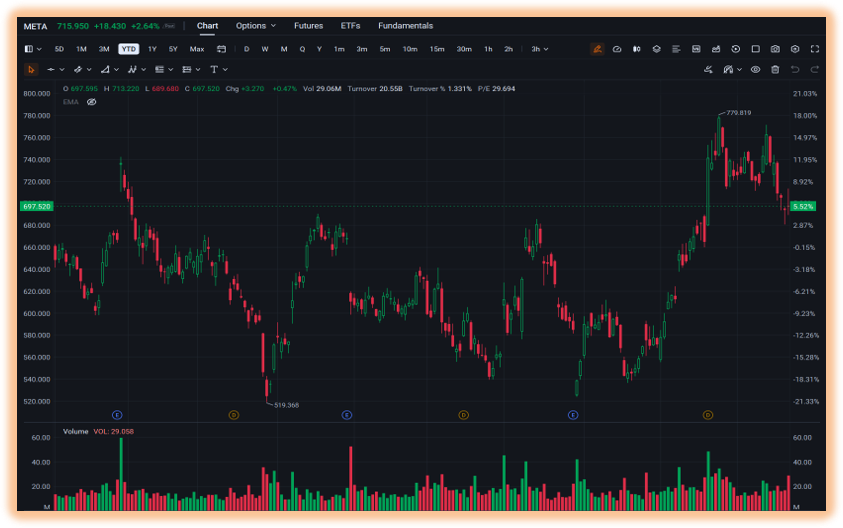Take a chart snapshot with camera icon
Image resolution: width=843 pixels, height=528 pixels.
coord(775,49)
